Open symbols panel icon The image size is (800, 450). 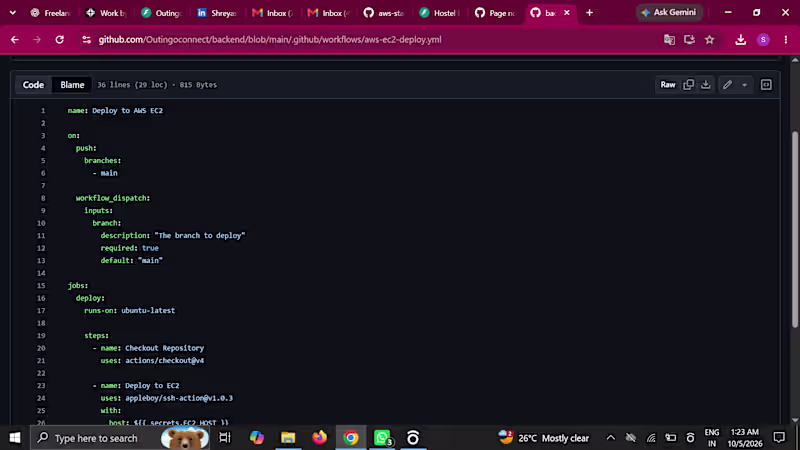click(x=766, y=85)
